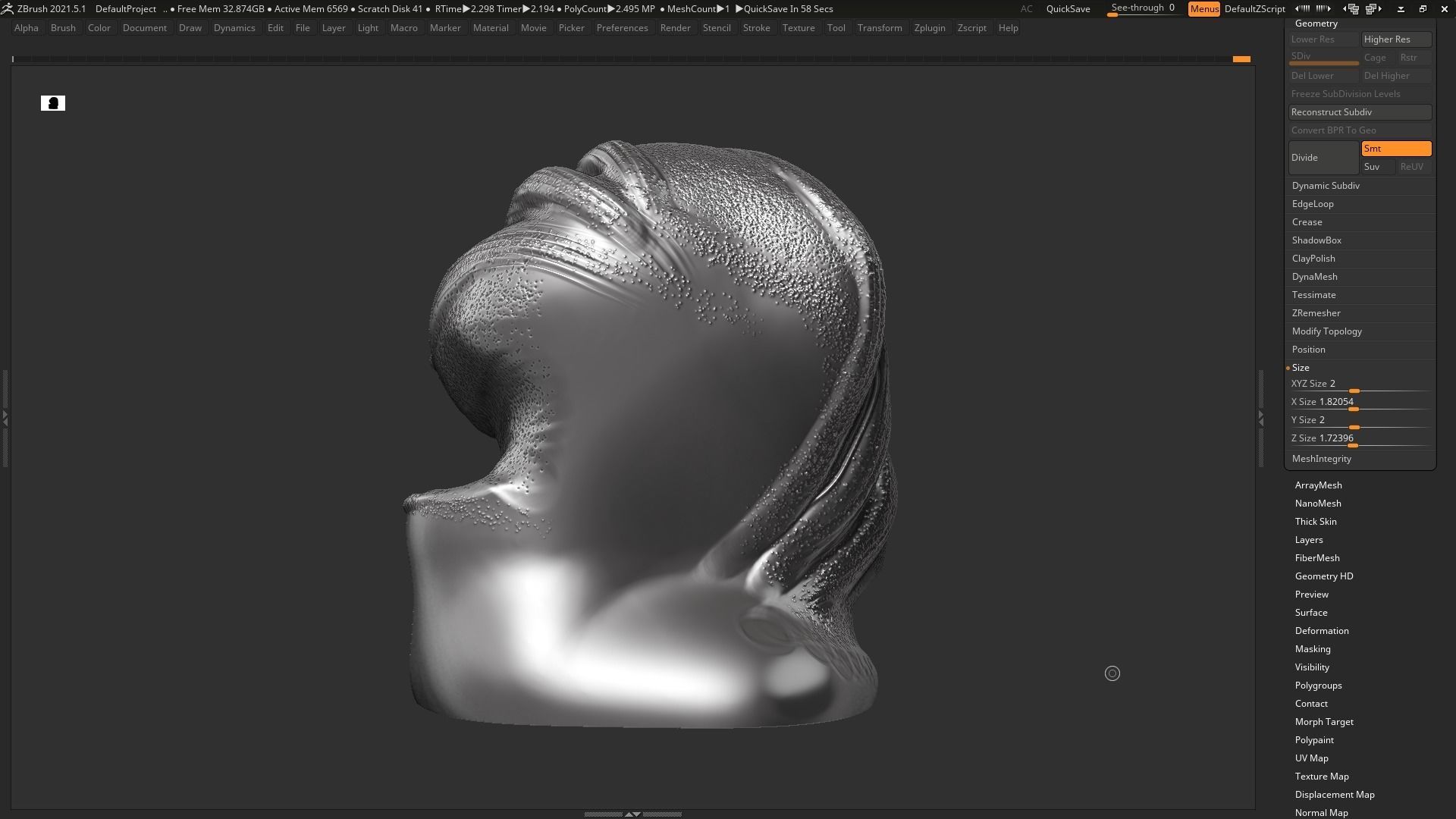Expand the Position section
The width and height of the screenshot is (1456, 819).
[1308, 350]
